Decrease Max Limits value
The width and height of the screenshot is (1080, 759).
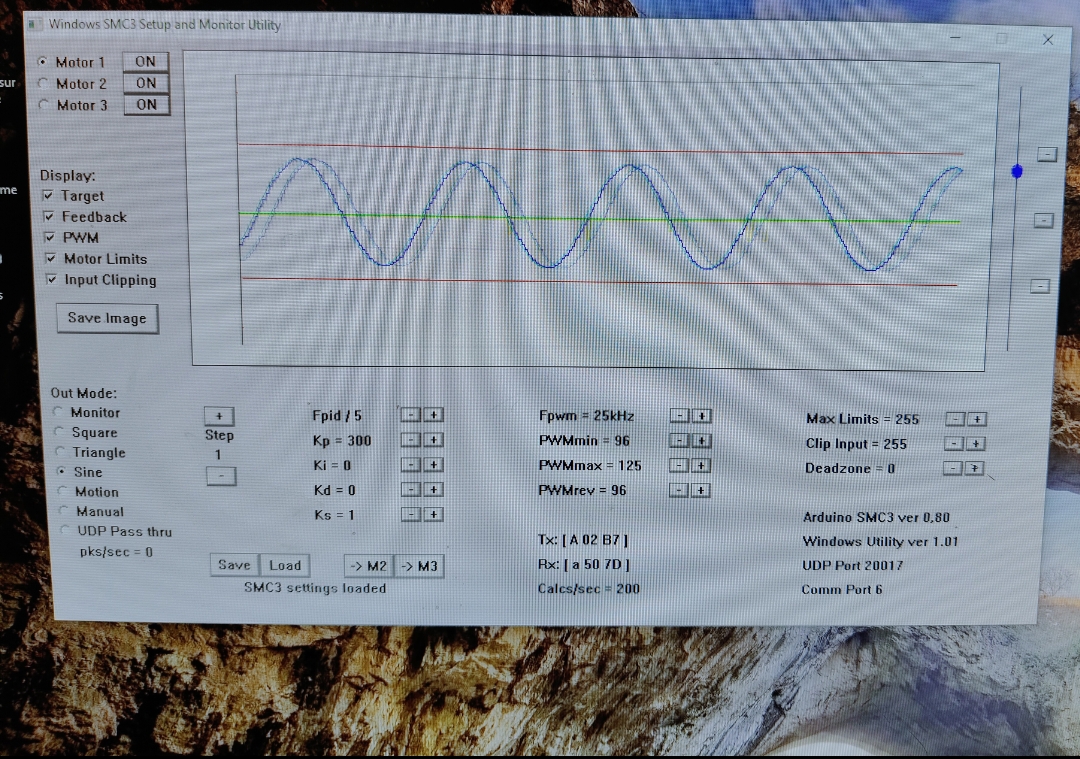tap(955, 419)
